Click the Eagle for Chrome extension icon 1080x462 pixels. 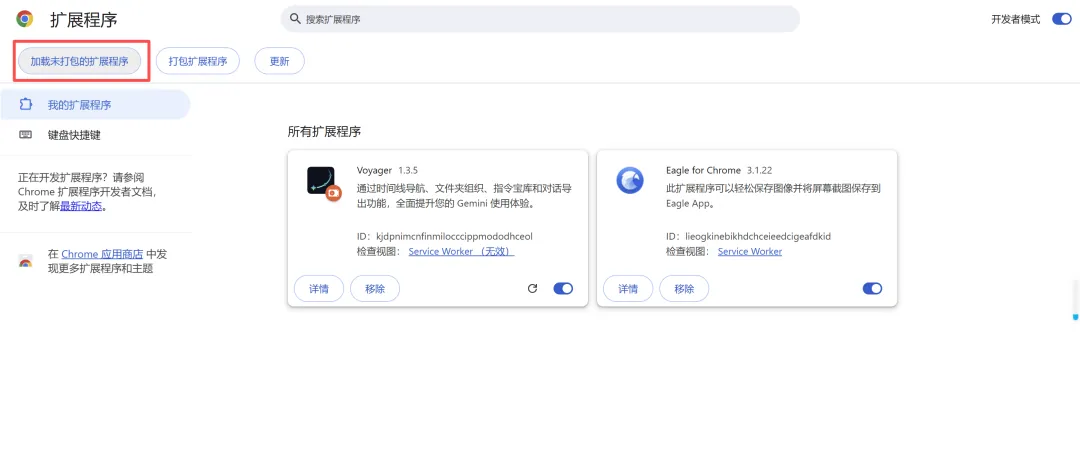(630, 180)
